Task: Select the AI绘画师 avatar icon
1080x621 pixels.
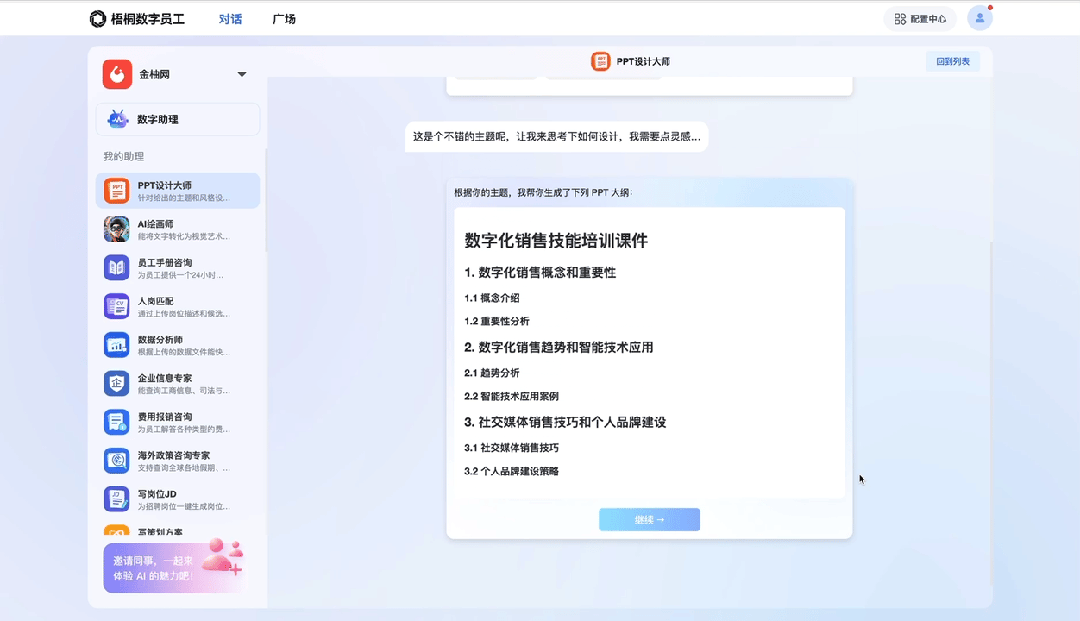Action: pyautogui.click(x=116, y=229)
